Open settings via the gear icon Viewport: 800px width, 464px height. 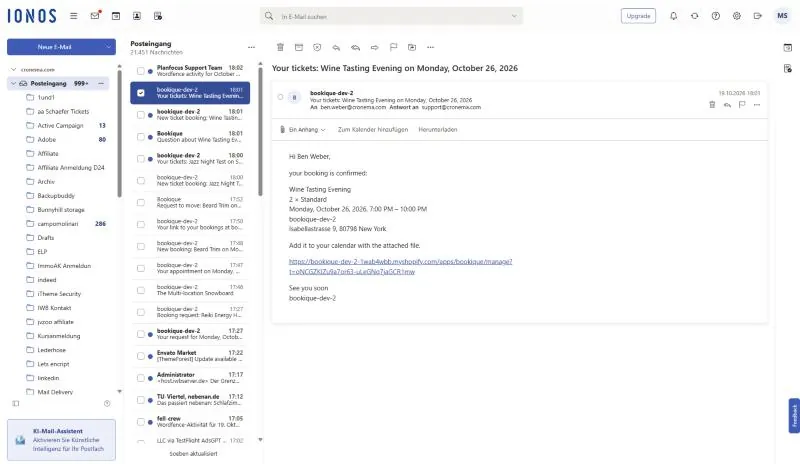tap(737, 16)
